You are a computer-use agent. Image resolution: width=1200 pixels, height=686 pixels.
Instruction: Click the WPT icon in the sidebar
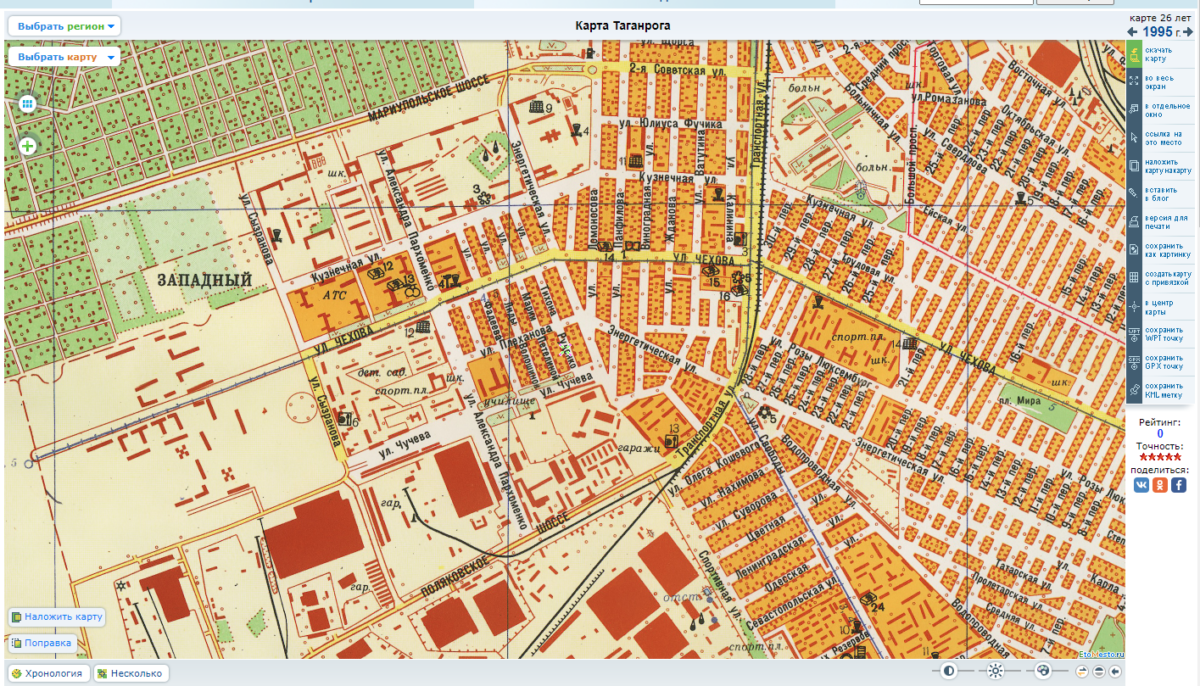[1133, 333]
